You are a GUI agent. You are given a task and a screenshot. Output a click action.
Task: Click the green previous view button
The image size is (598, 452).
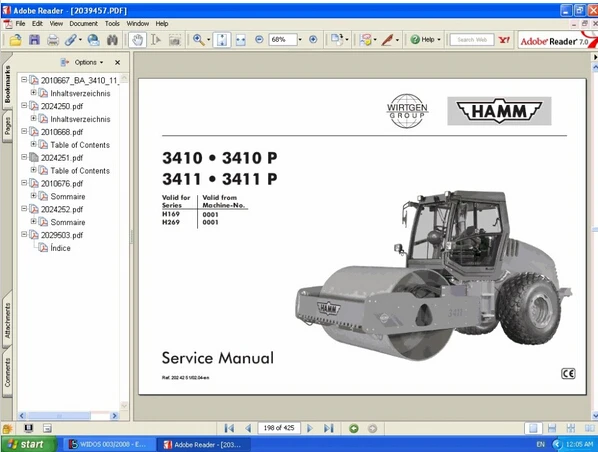coord(354,428)
